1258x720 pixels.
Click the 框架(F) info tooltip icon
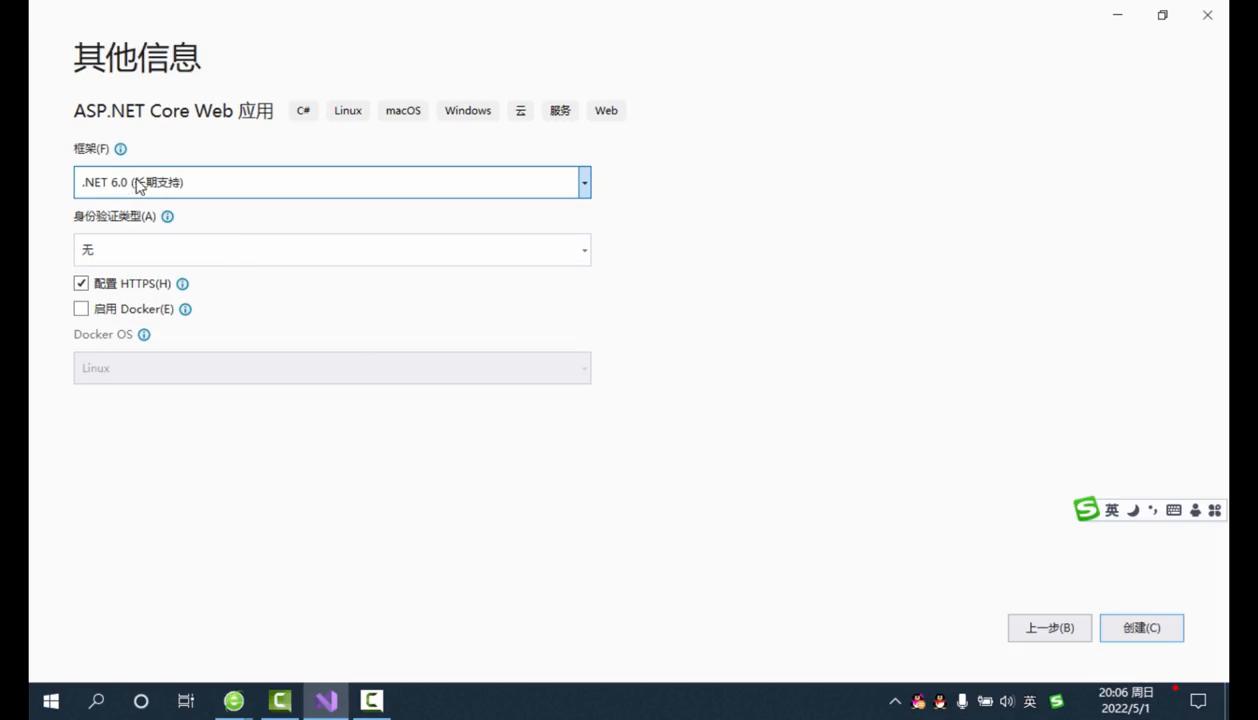tap(120, 148)
